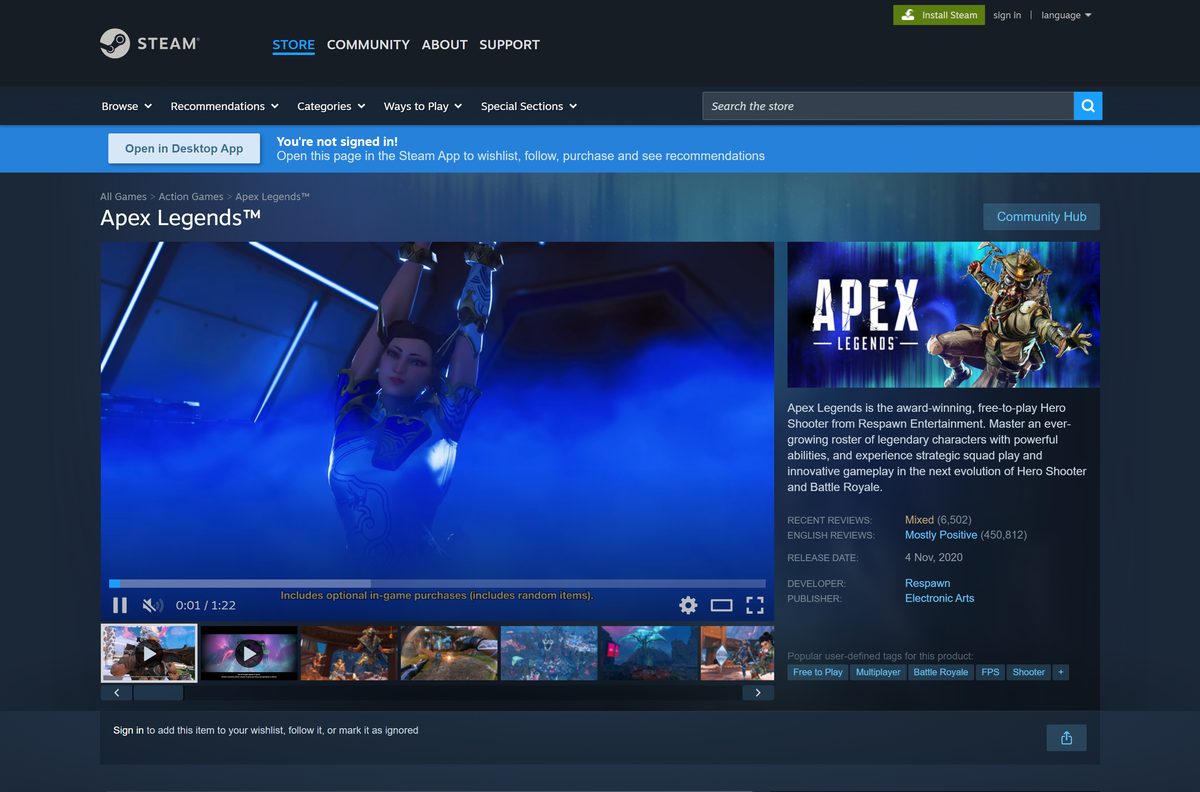1200x792 pixels.
Task: Click the Install Steam download icon
Action: [908, 15]
